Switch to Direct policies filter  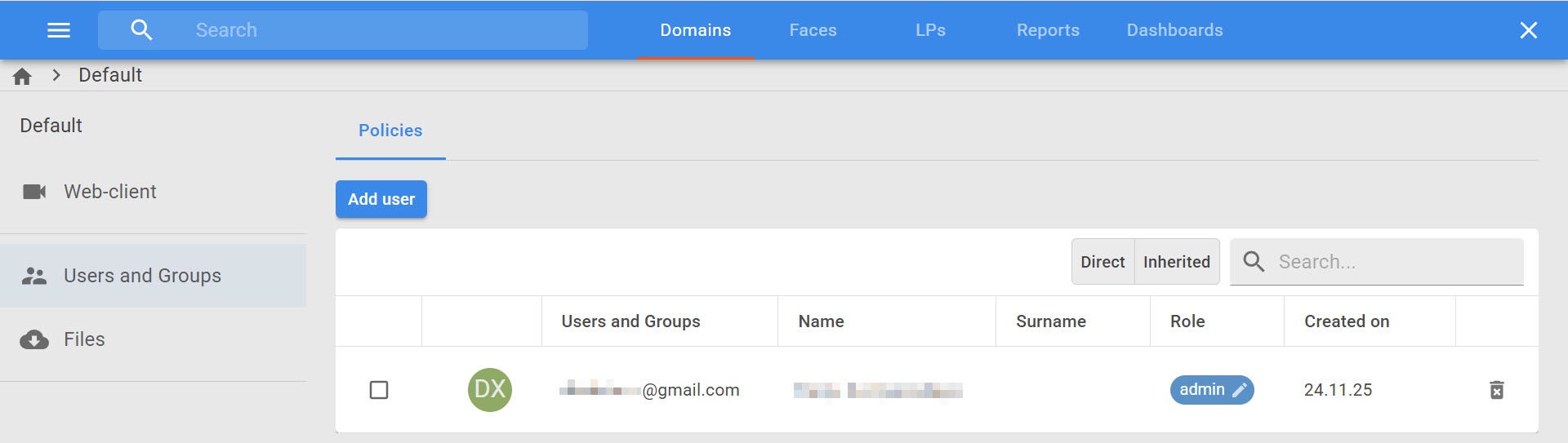1102,262
